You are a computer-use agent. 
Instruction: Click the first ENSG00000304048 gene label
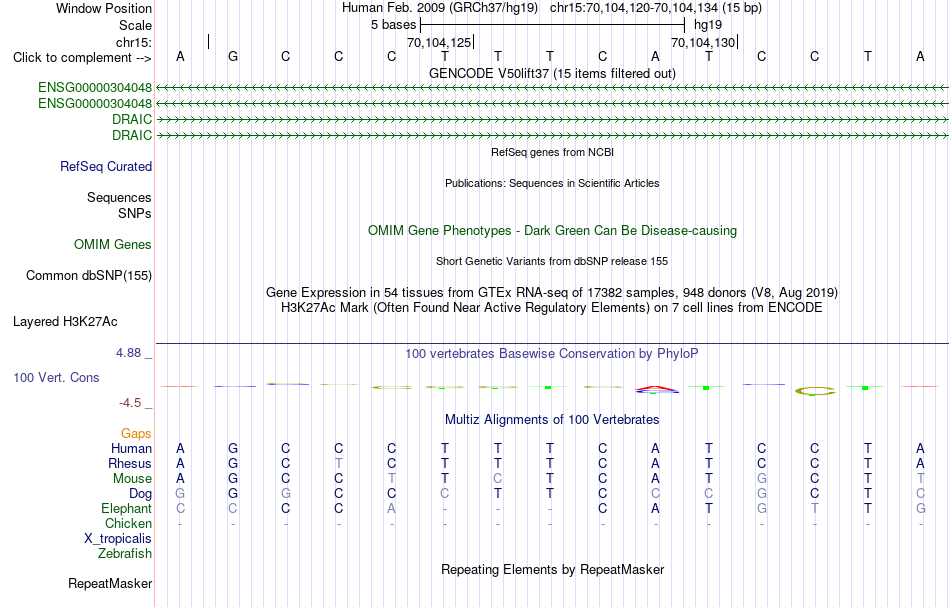(95, 87)
